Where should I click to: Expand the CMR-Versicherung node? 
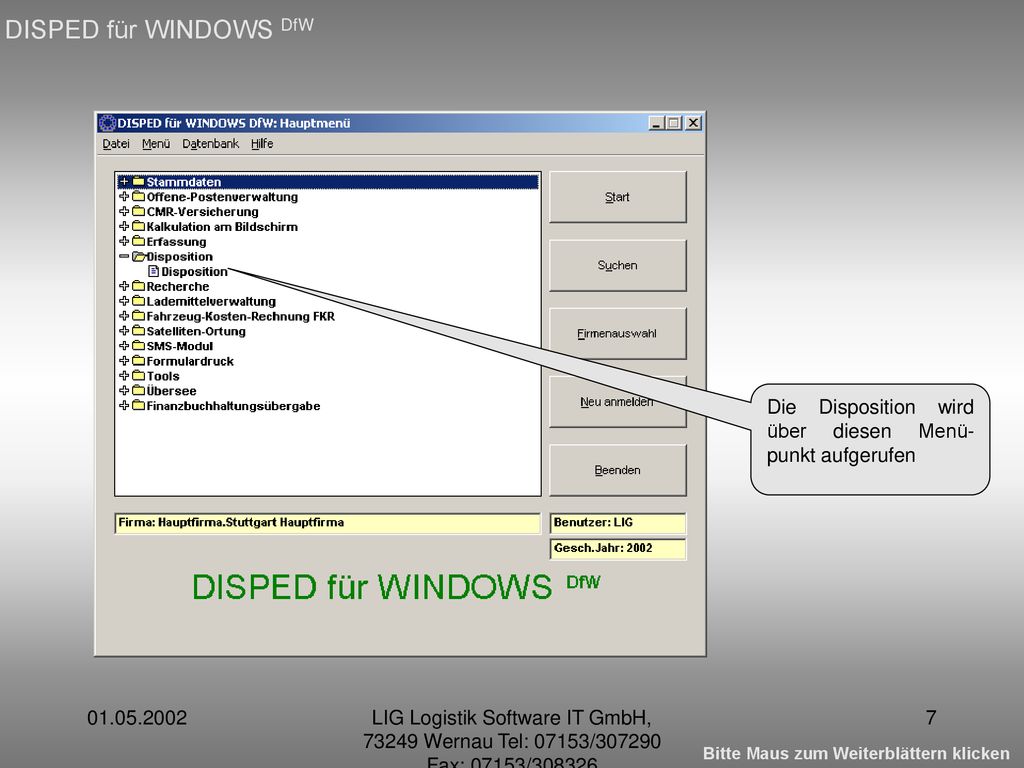tap(124, 212)
